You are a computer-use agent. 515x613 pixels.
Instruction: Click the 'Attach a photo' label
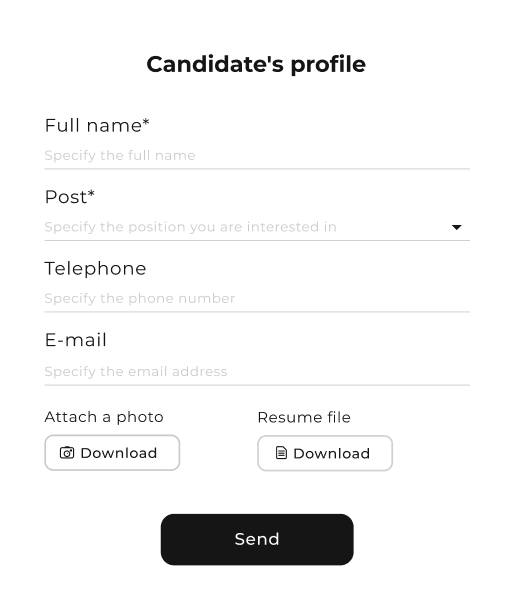pos(104,417)
